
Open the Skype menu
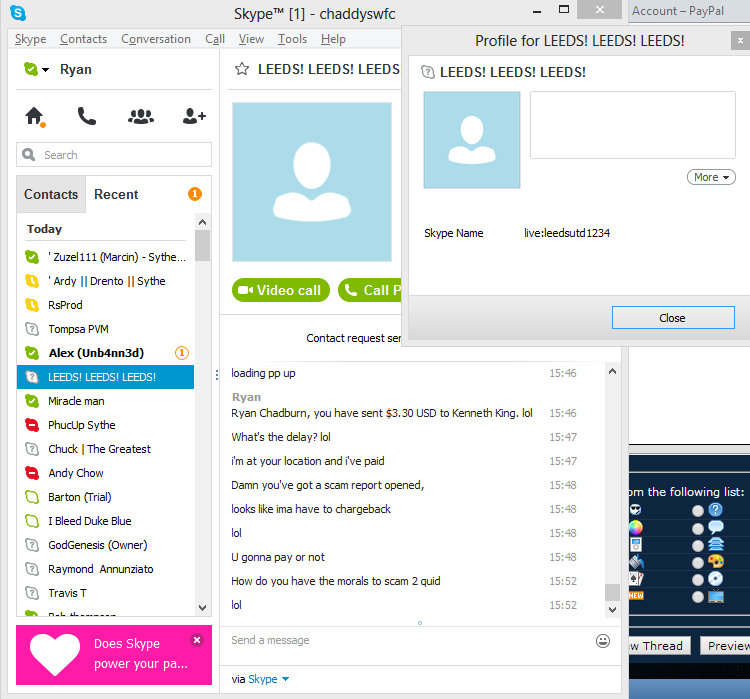point(31,39)
